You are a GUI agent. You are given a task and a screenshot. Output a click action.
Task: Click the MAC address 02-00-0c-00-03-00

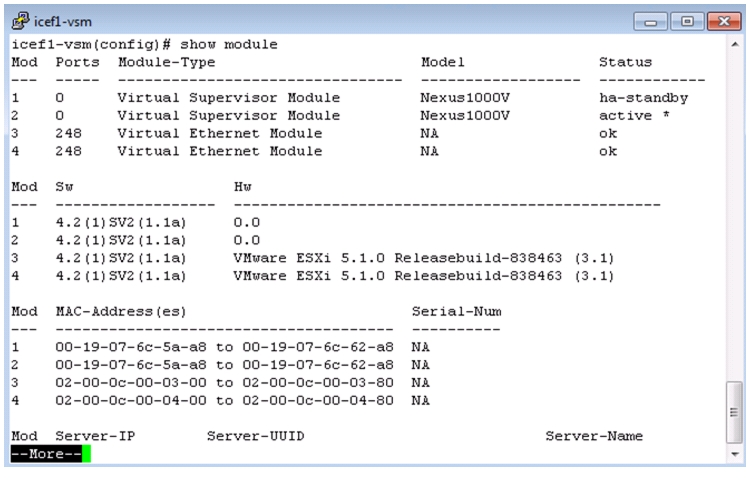pos(131,383)
